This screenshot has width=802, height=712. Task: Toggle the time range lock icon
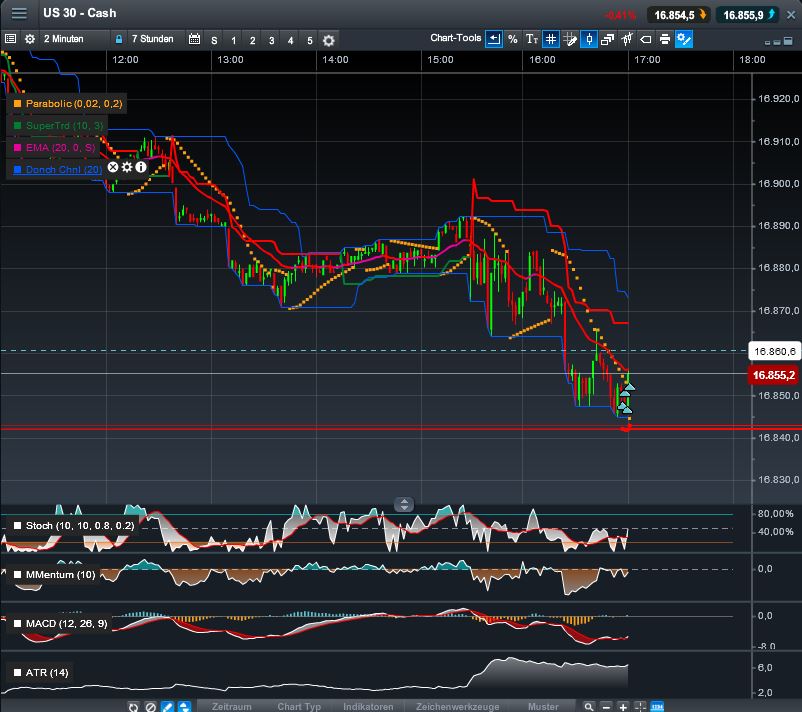click(x=119, y=39)
